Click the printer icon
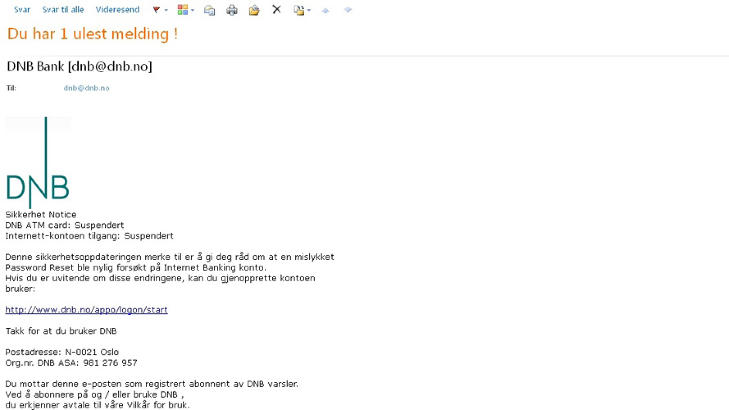 click(x=232, y=10)
